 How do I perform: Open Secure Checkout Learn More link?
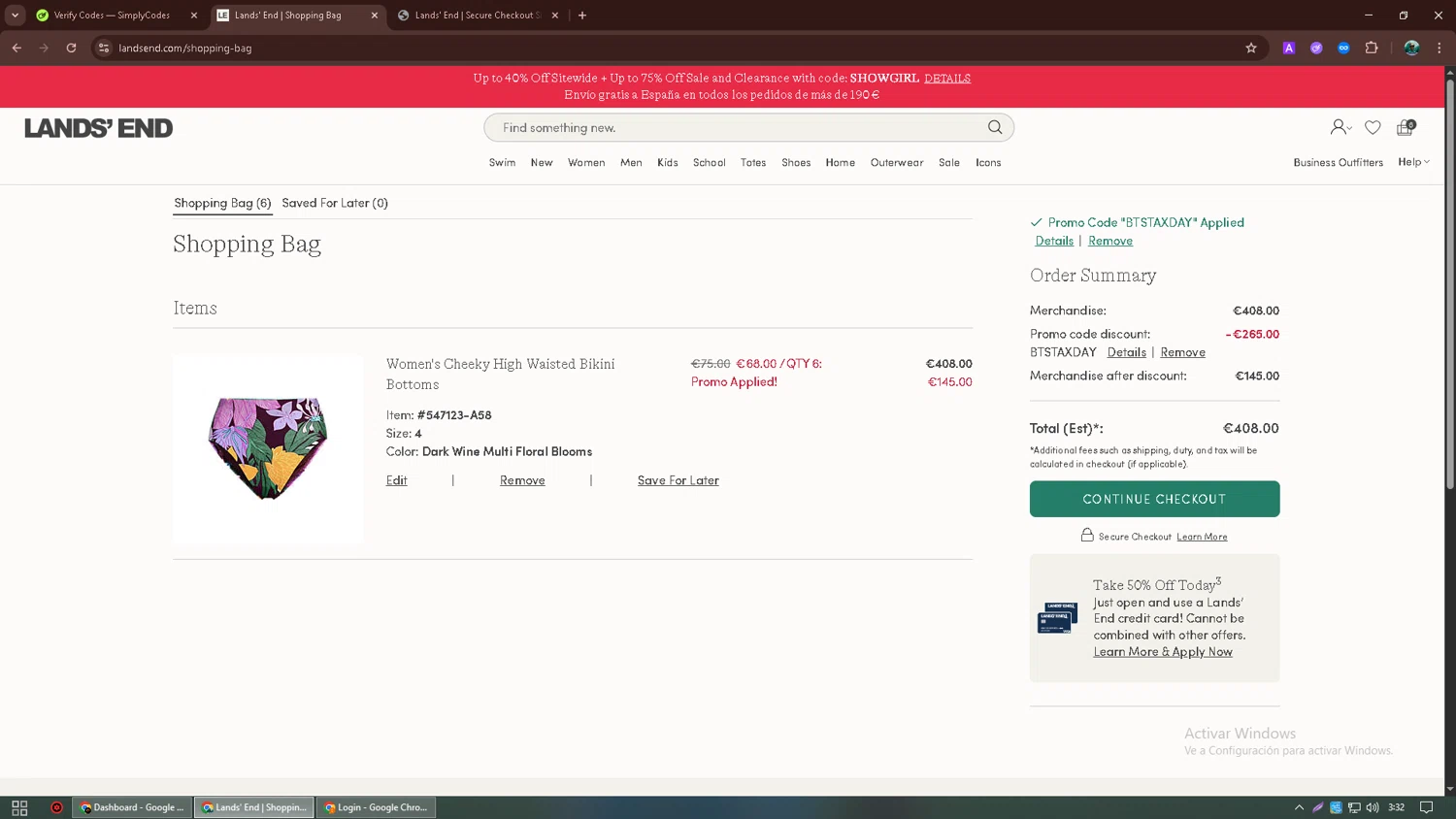coord(1202,537)
